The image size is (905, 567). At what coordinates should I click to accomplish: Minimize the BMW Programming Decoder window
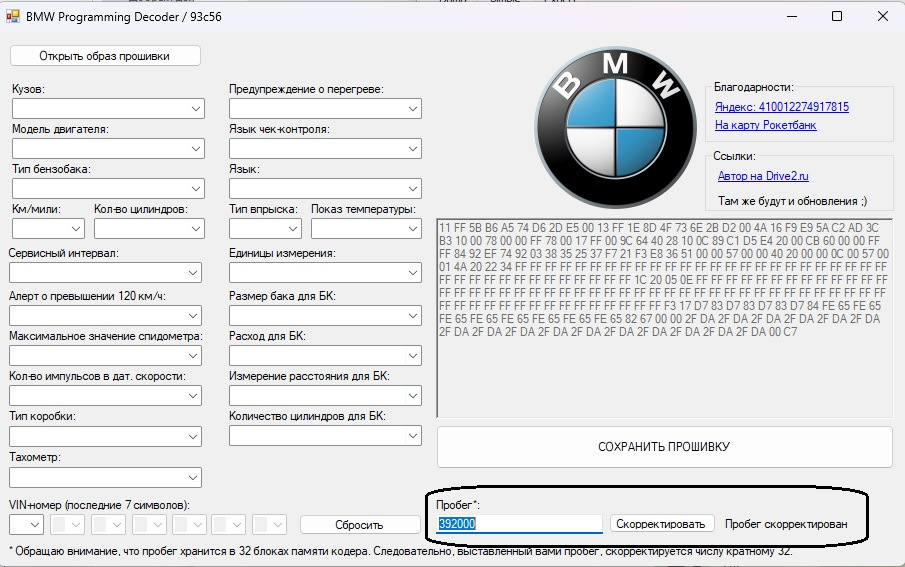tap(792, 16)
